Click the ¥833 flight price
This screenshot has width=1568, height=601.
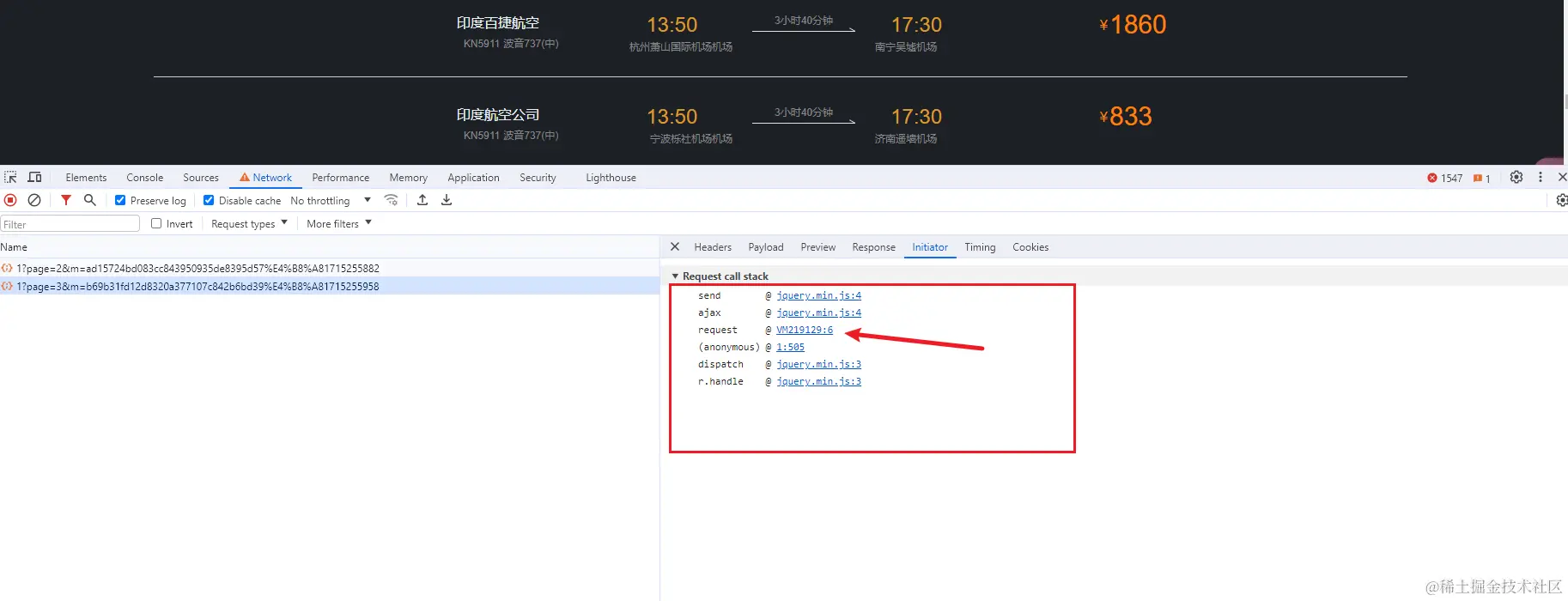coord(1126,117)
